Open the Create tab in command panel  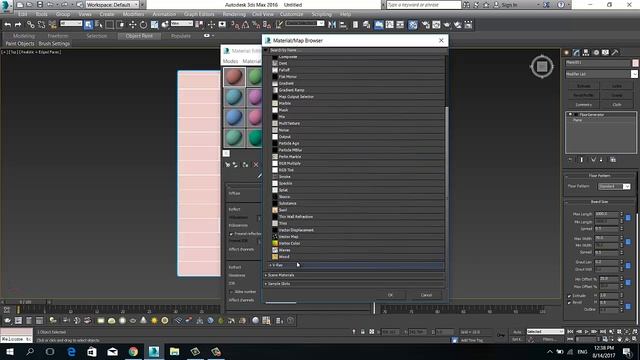(567, 53)
